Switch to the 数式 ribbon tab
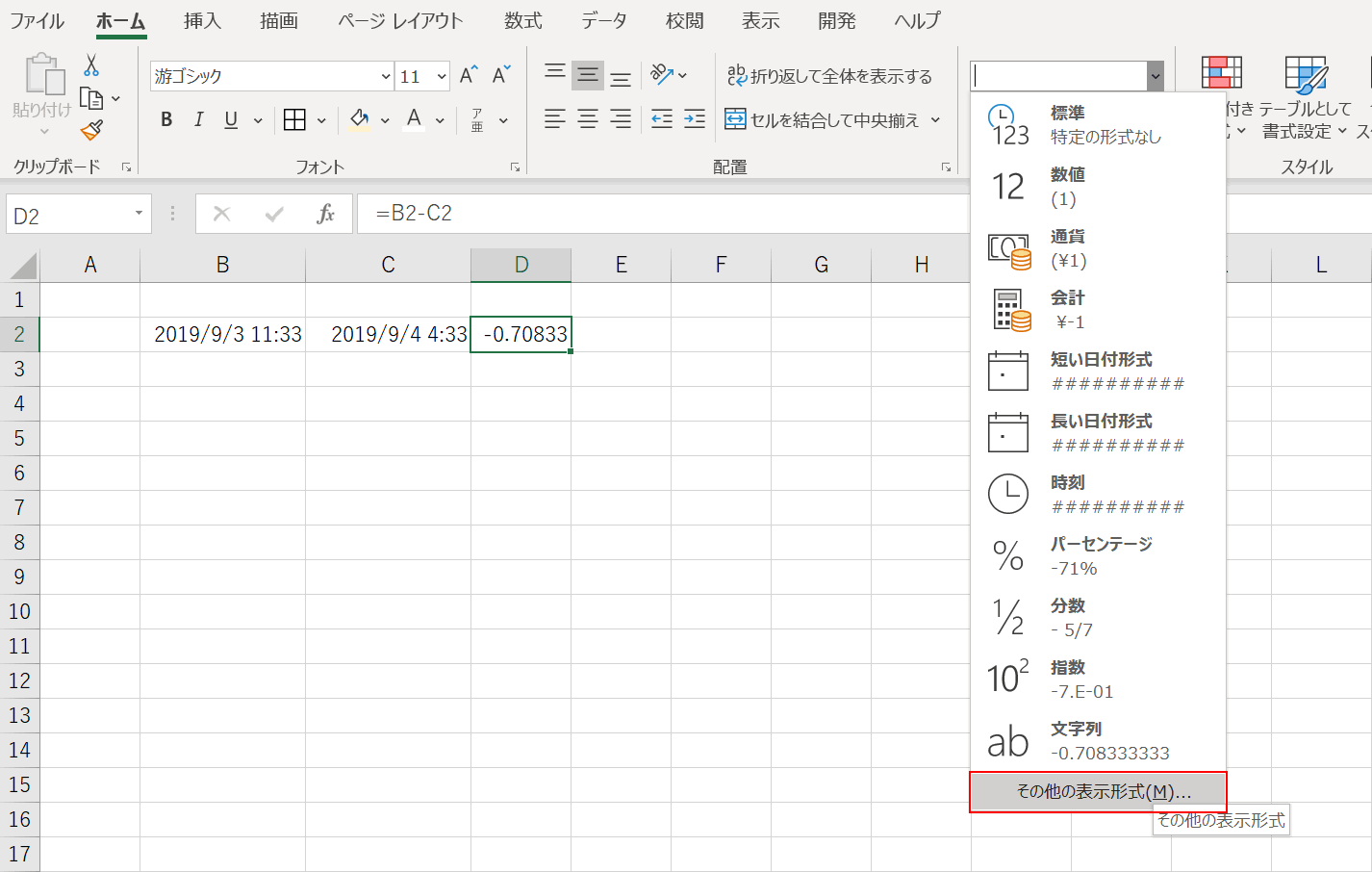This screenshot has height=872, width=1372. click(522, 20)
